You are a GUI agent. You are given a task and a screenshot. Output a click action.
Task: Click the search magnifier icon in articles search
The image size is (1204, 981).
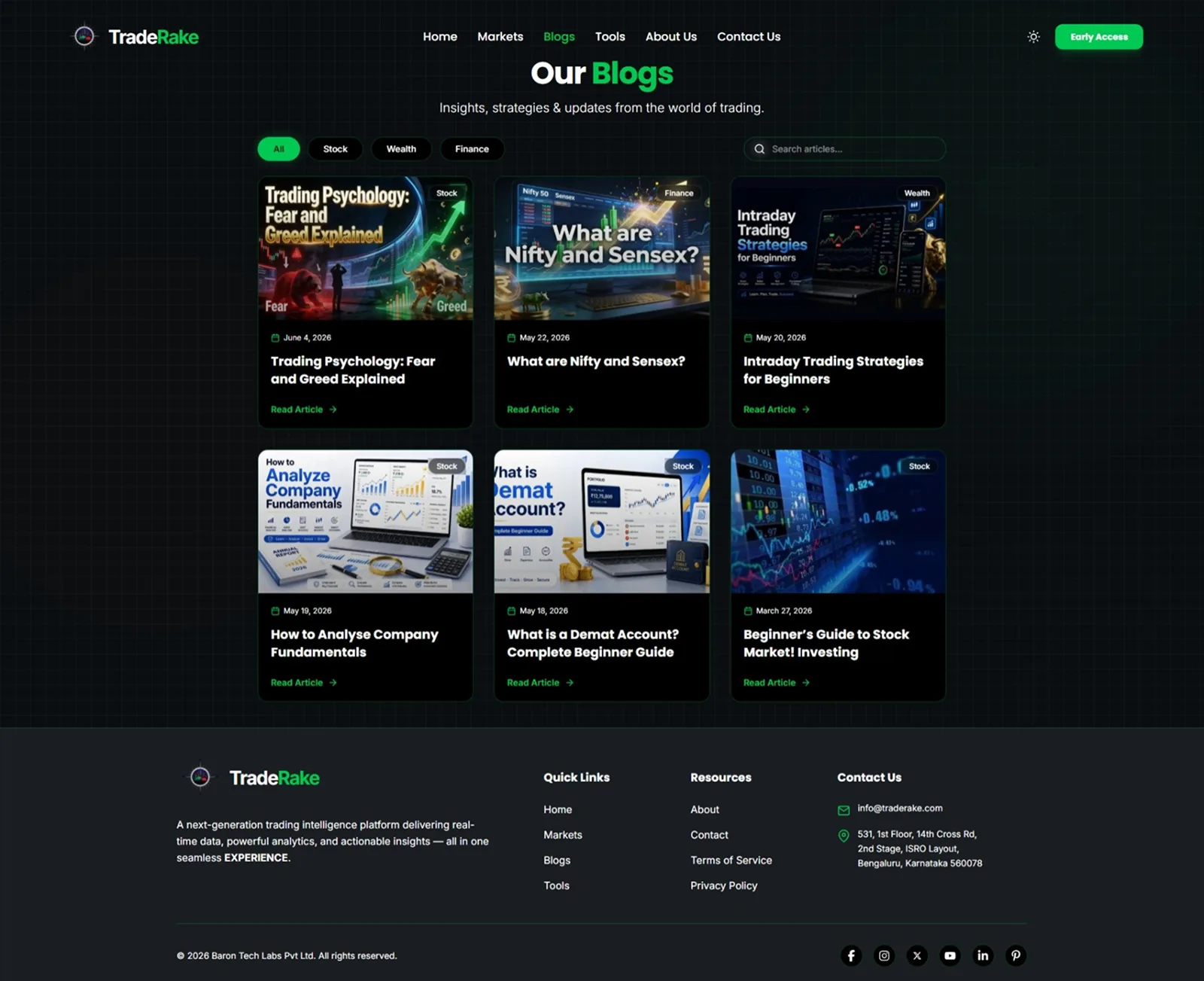tap(759, 149)
